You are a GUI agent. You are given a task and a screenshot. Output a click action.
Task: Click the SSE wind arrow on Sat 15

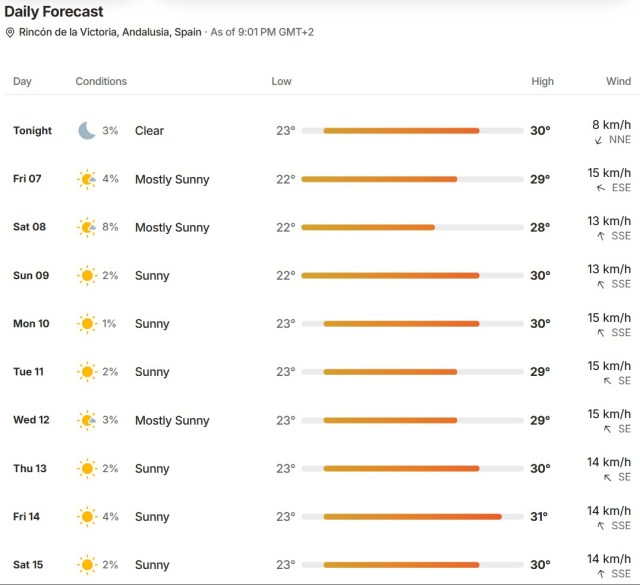601,574
